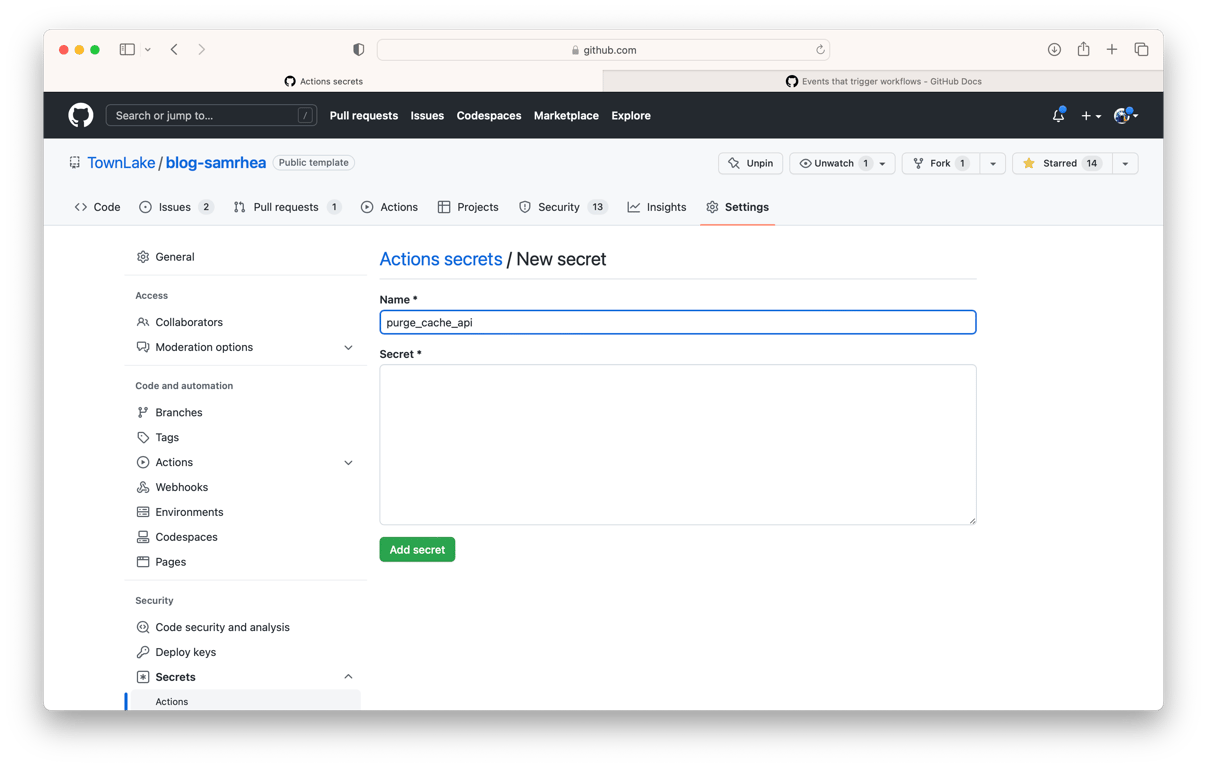
Task: Open the user avatar menu
Action: [1125, 116]
